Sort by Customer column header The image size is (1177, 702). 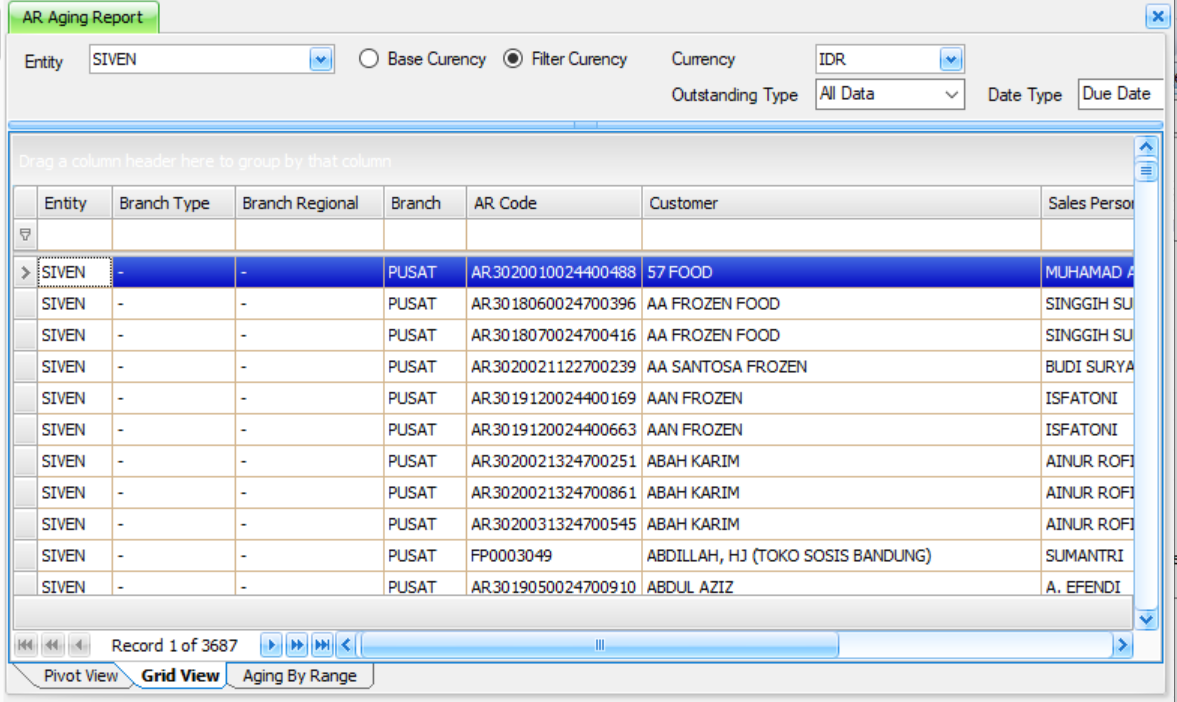tap(841, 203)
